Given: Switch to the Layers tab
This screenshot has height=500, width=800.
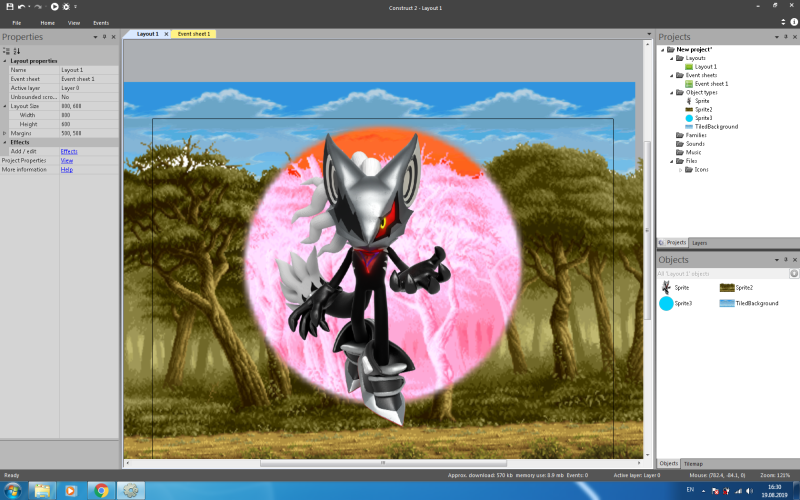Looking at the screenshot, I should coord(699,243).
